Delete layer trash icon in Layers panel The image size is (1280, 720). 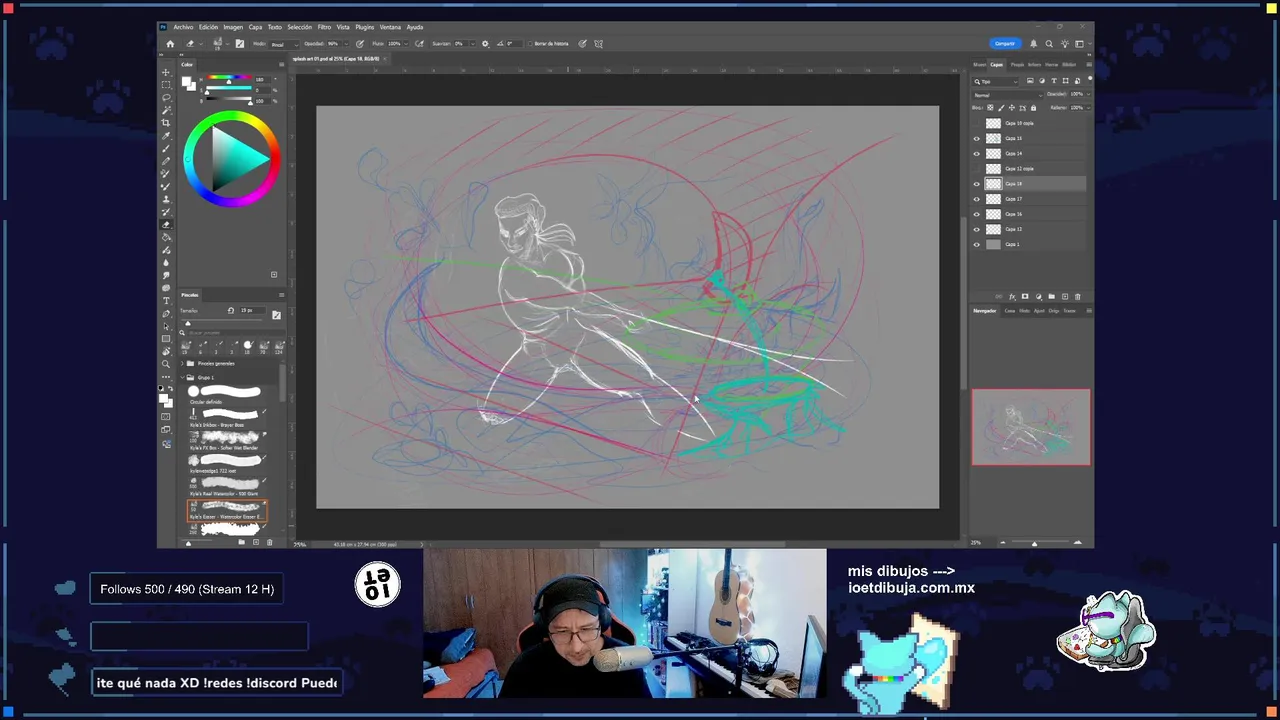coord(1077,296)
